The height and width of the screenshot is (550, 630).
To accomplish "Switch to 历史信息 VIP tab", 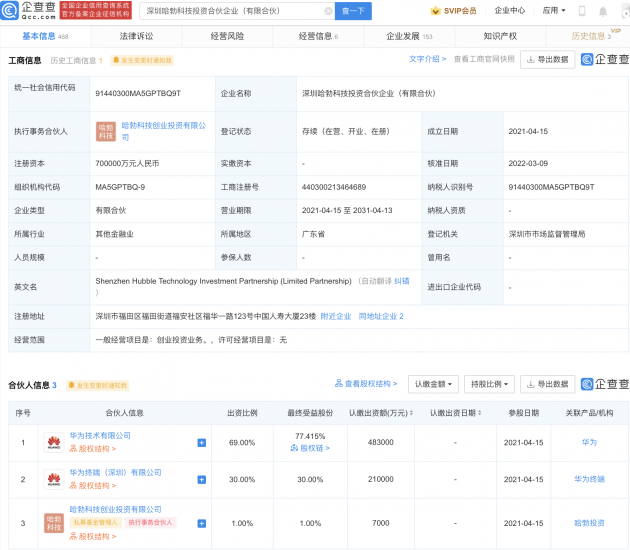I will [x=588, y=36].
